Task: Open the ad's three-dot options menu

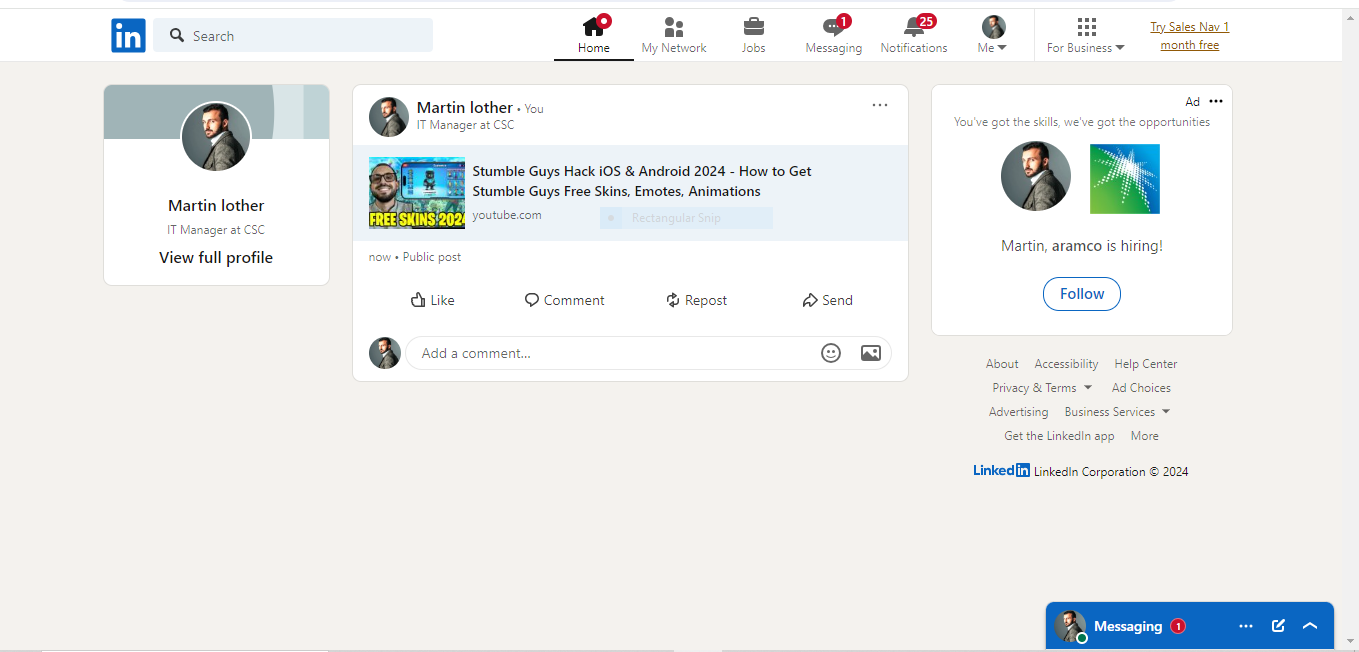Action: pos(1216,101)
